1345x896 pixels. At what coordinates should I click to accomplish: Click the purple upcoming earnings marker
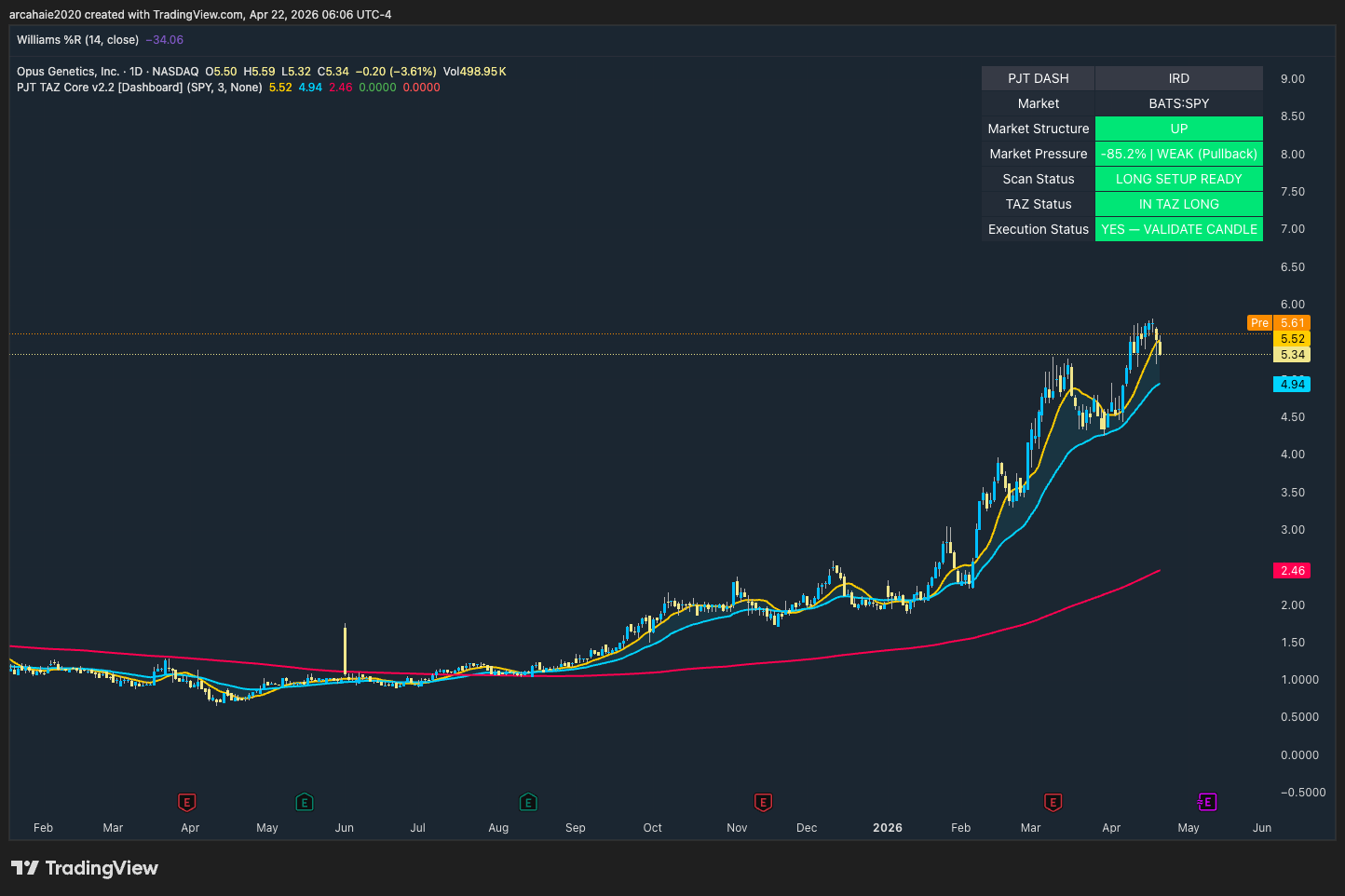pos(1206,802)
